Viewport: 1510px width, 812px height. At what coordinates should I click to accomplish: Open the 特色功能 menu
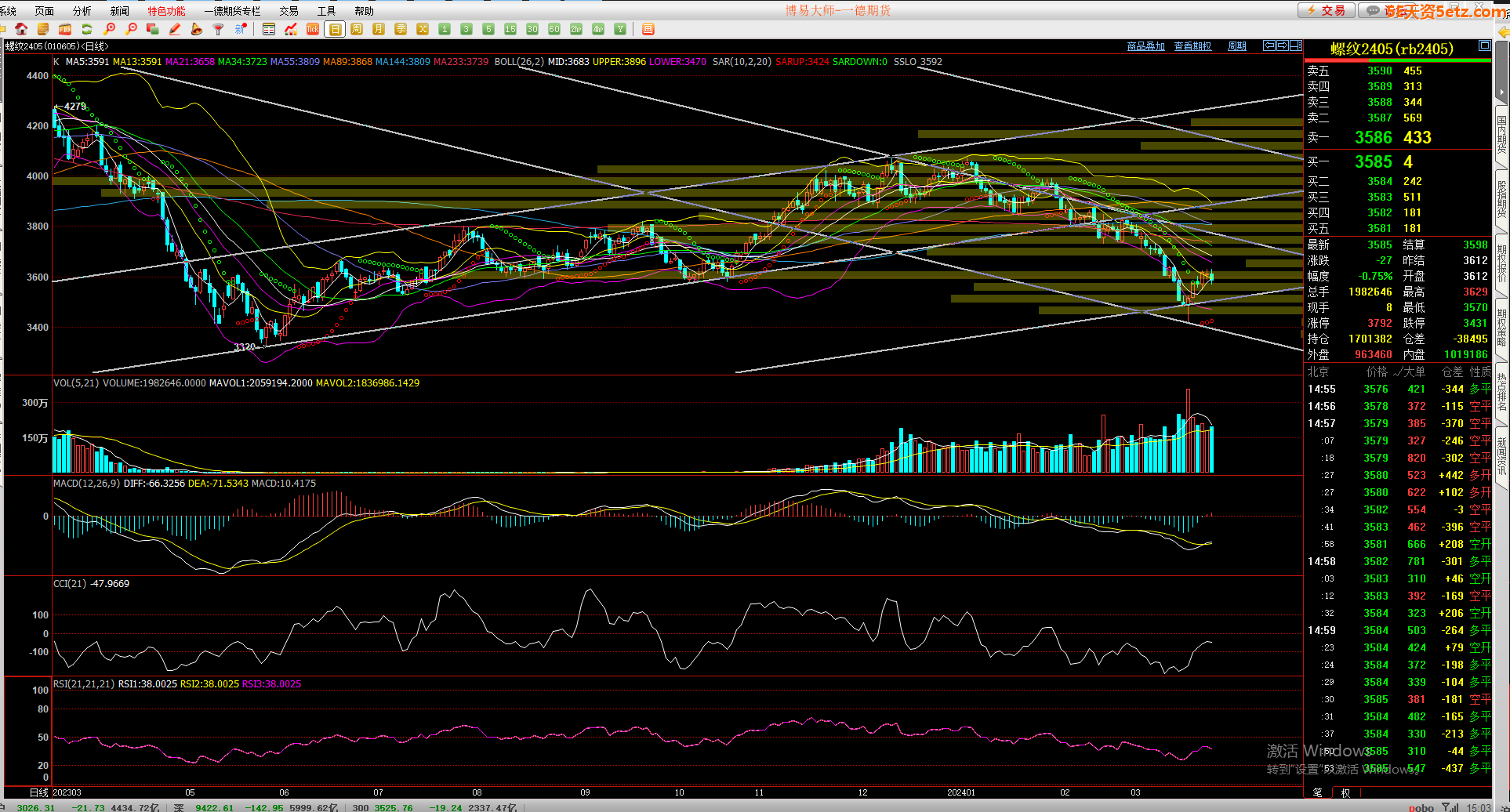click(x=166, y=11)
